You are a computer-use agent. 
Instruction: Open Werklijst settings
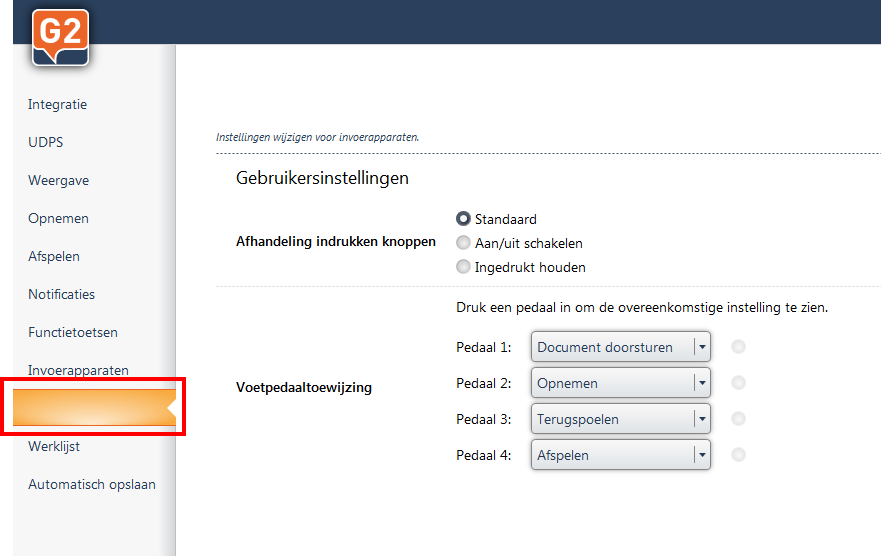point(54,446)
